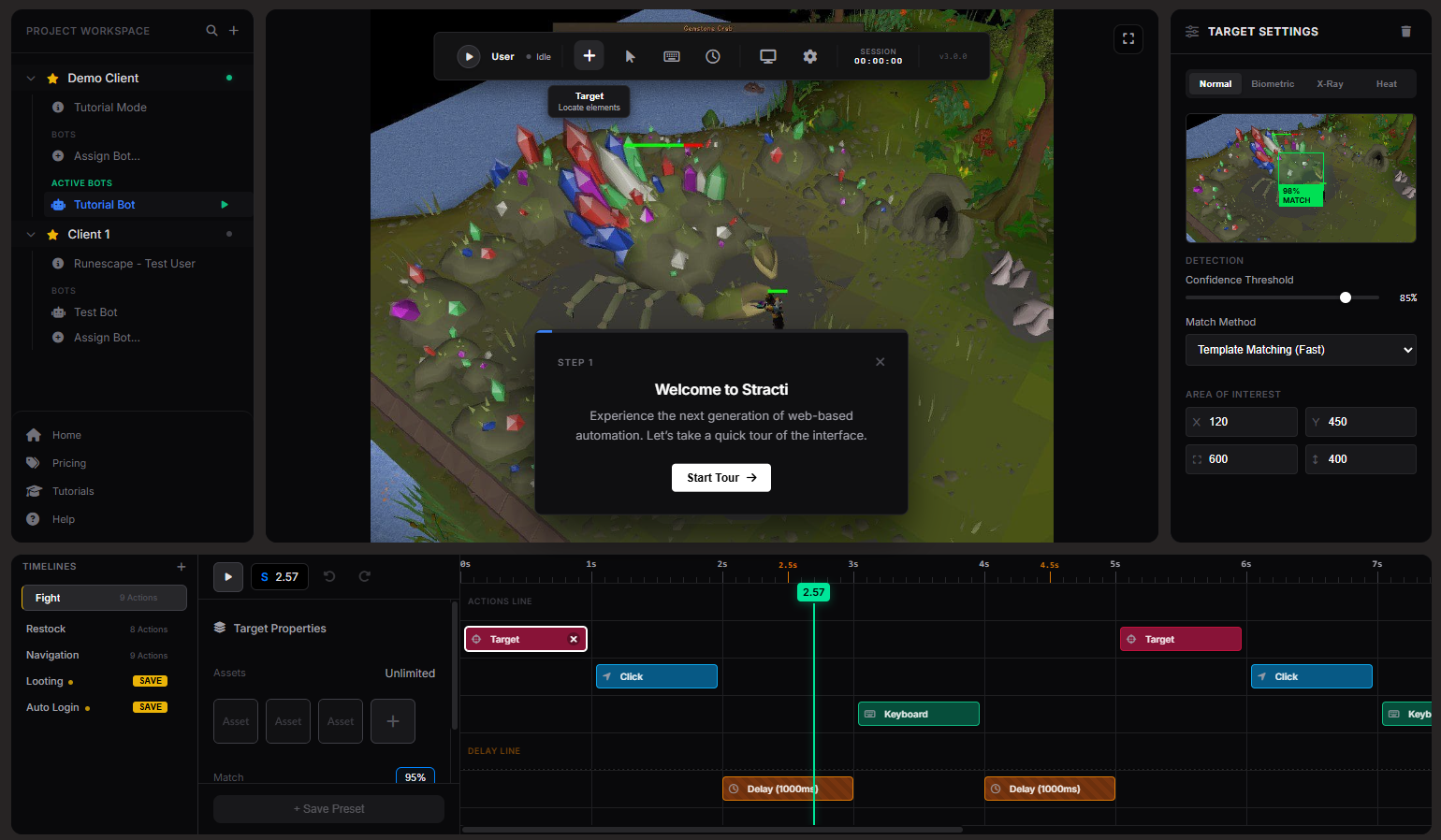Viewport: 1441px width, 840px height.
Task: Add a new timeline with the plus icon
Action: [180, 566]
